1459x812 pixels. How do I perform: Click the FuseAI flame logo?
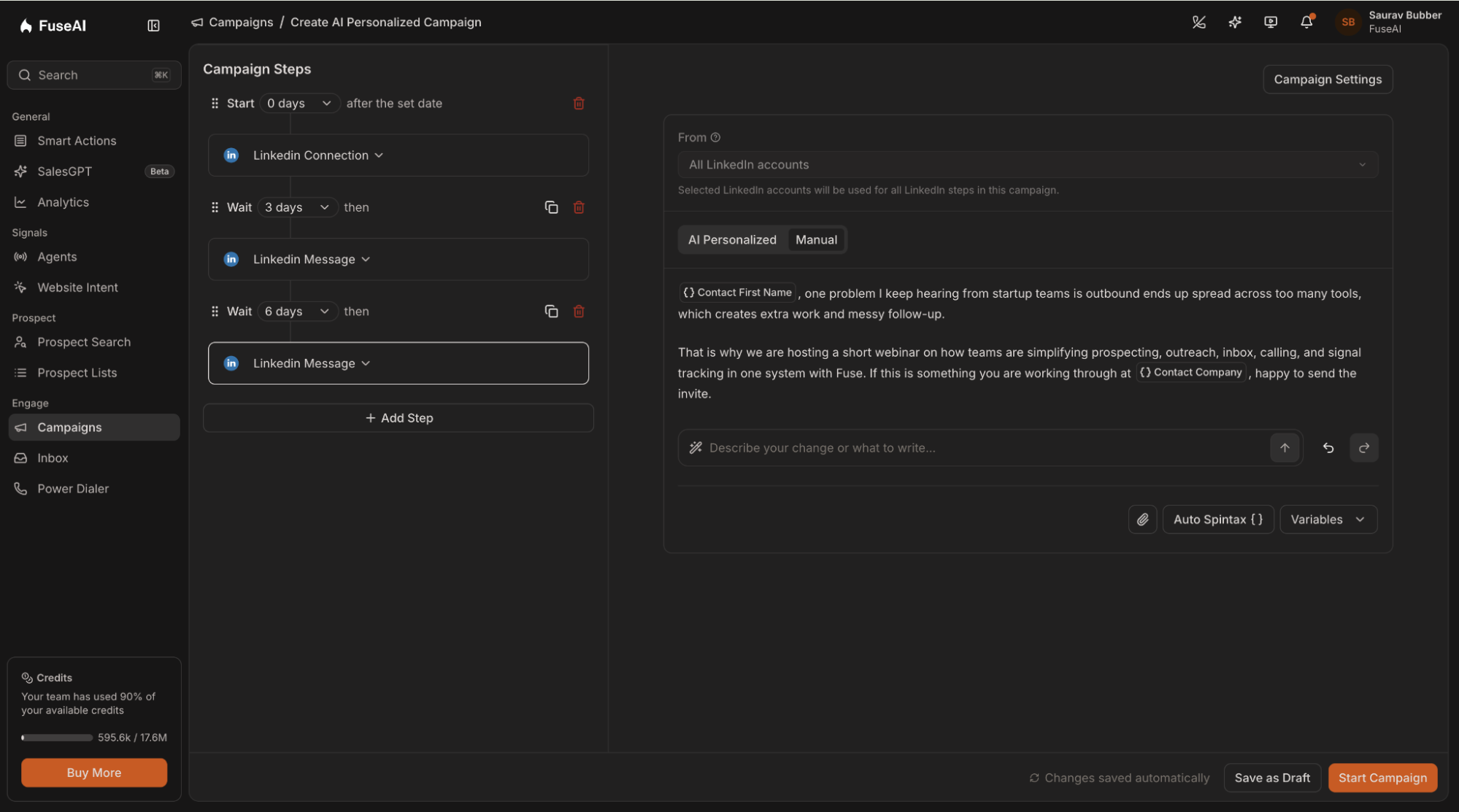pos(26,26)
